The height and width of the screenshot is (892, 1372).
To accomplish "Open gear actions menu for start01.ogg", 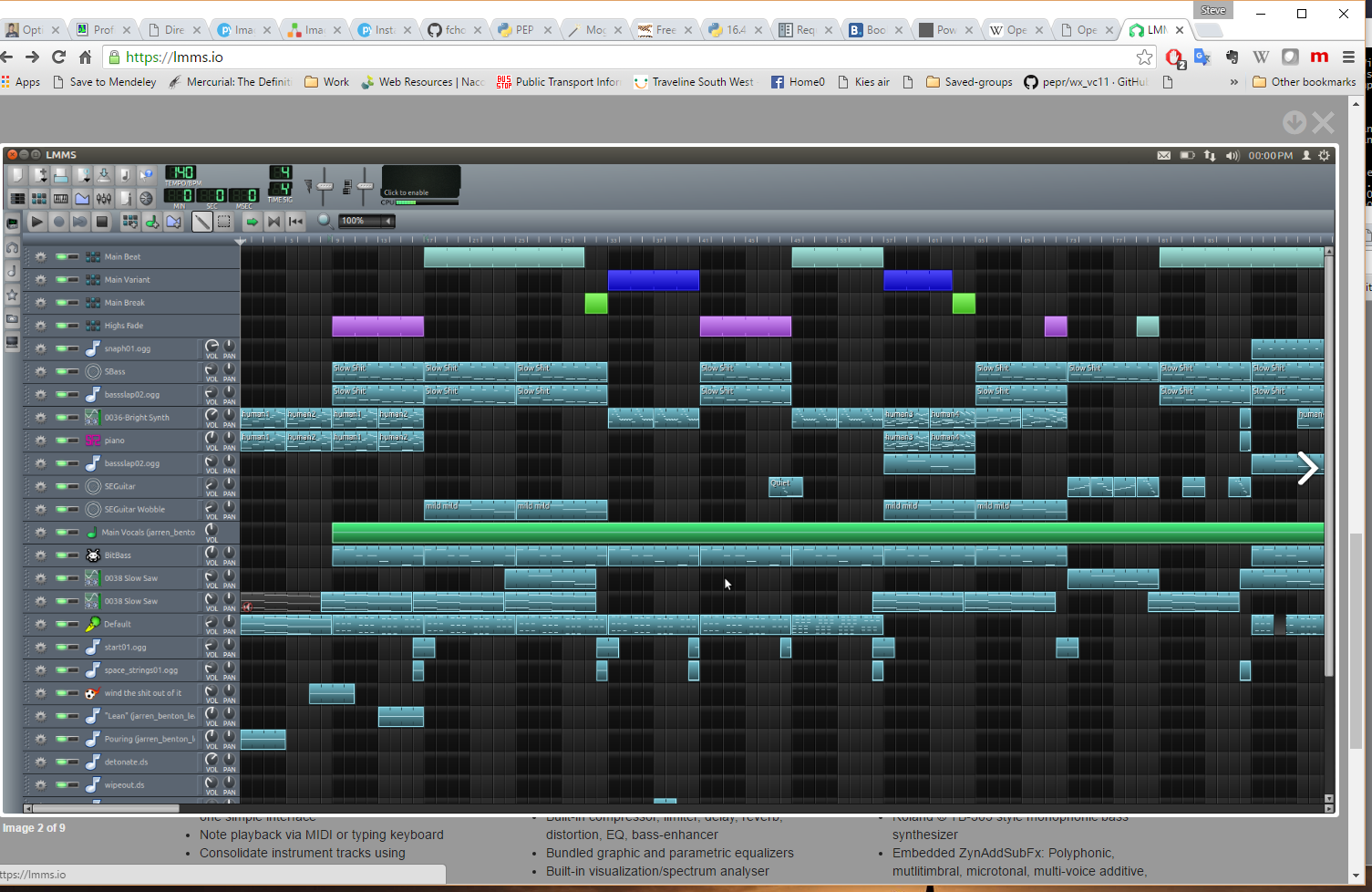I will point(40,647).
